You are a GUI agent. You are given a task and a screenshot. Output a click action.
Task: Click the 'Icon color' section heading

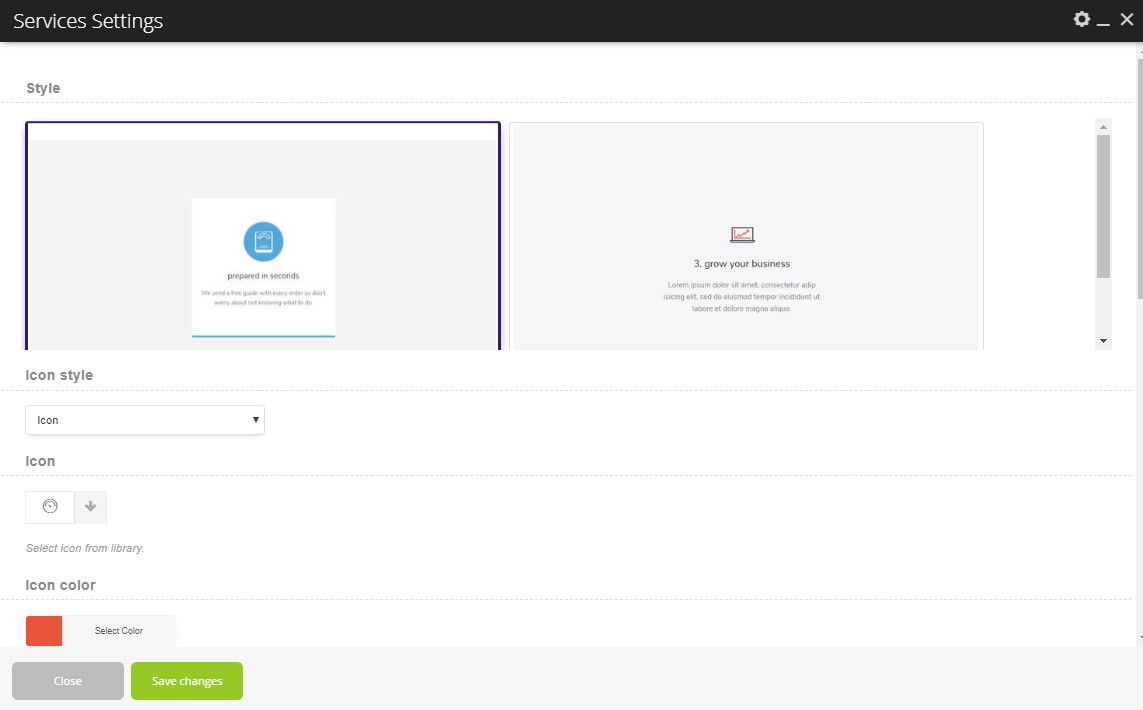(x=61, y=585)
